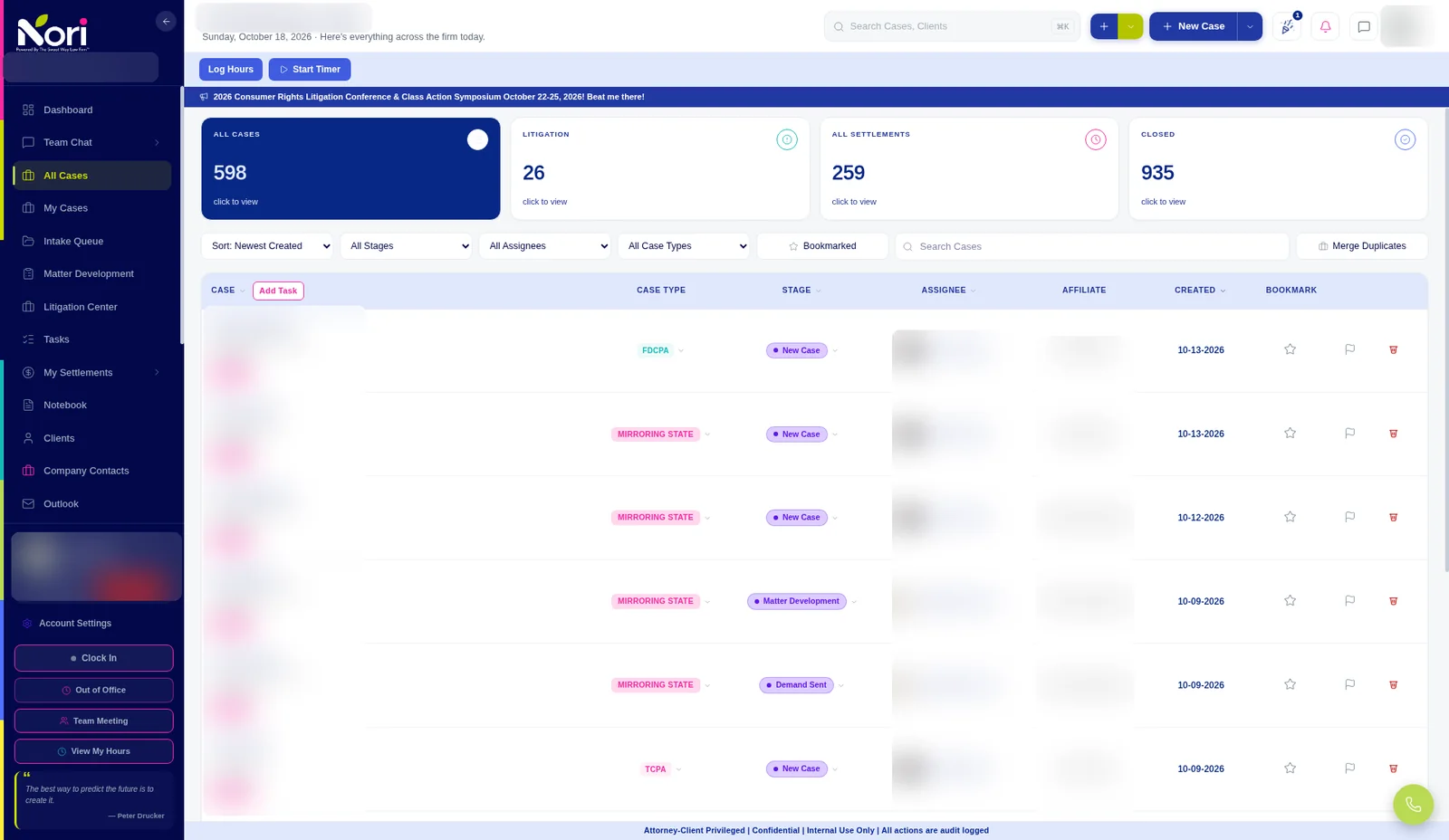The height and width of the screenshot is (840, 1449).
Task: Open the yellow quick-add dropdown arrow
Action: click(1130, 26)
